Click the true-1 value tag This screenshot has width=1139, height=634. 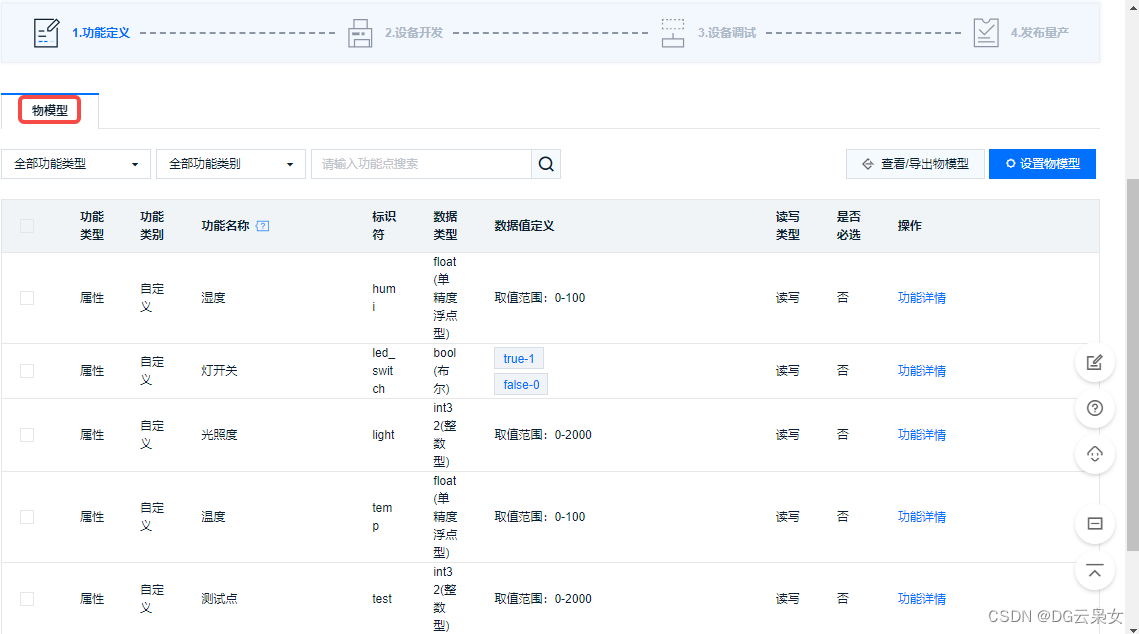[x=519, y=359]
